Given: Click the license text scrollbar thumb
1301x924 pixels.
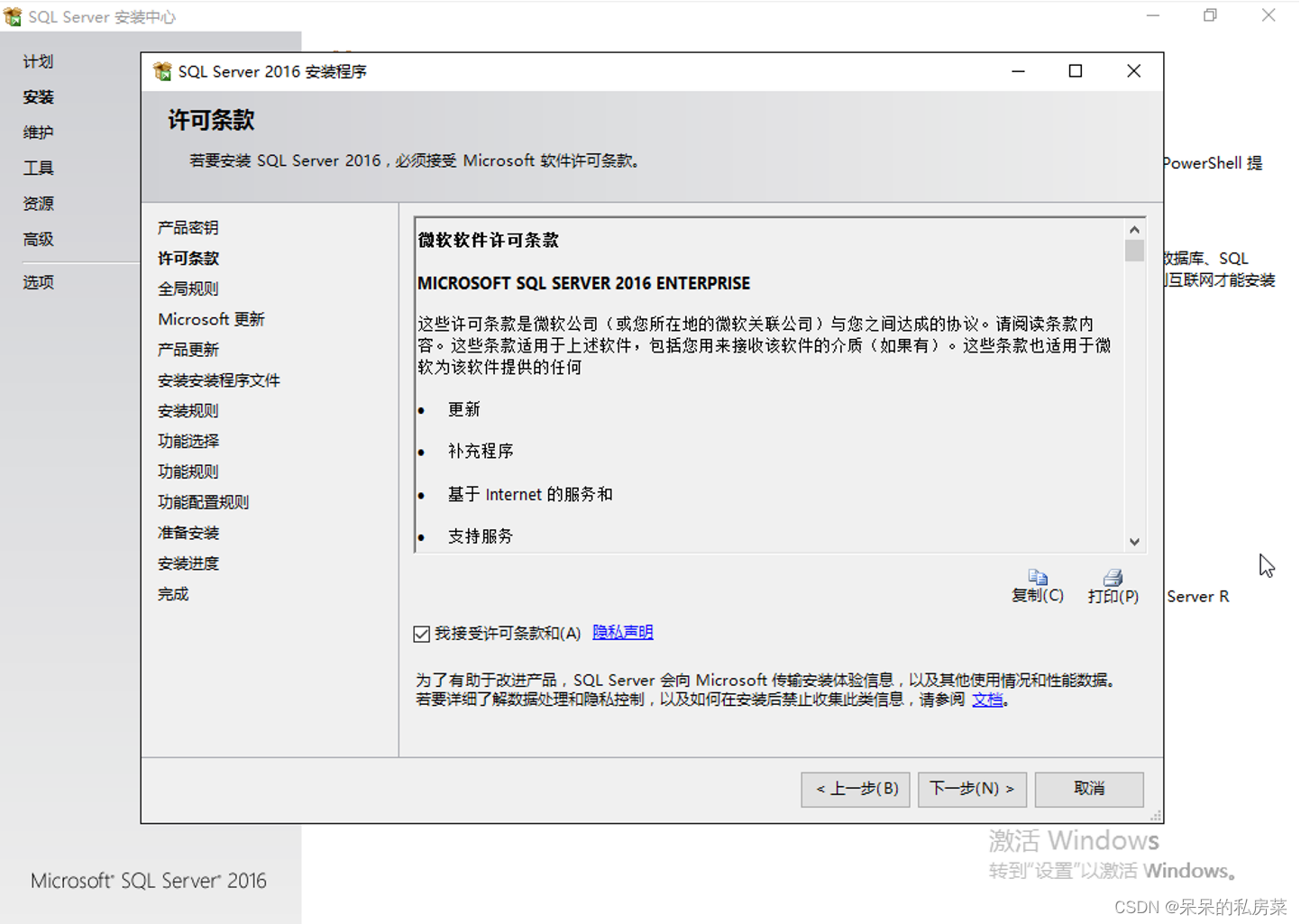Looking at the screenshot, I should point(1134,251).
